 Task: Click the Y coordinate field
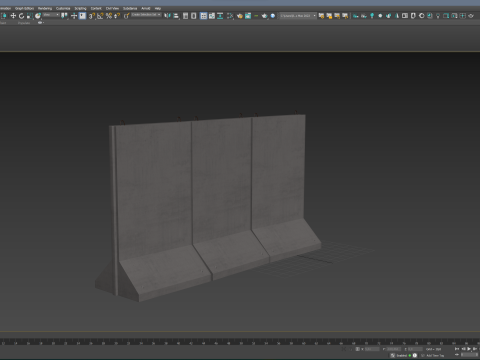pyautogui.click(x=394, y=349)
